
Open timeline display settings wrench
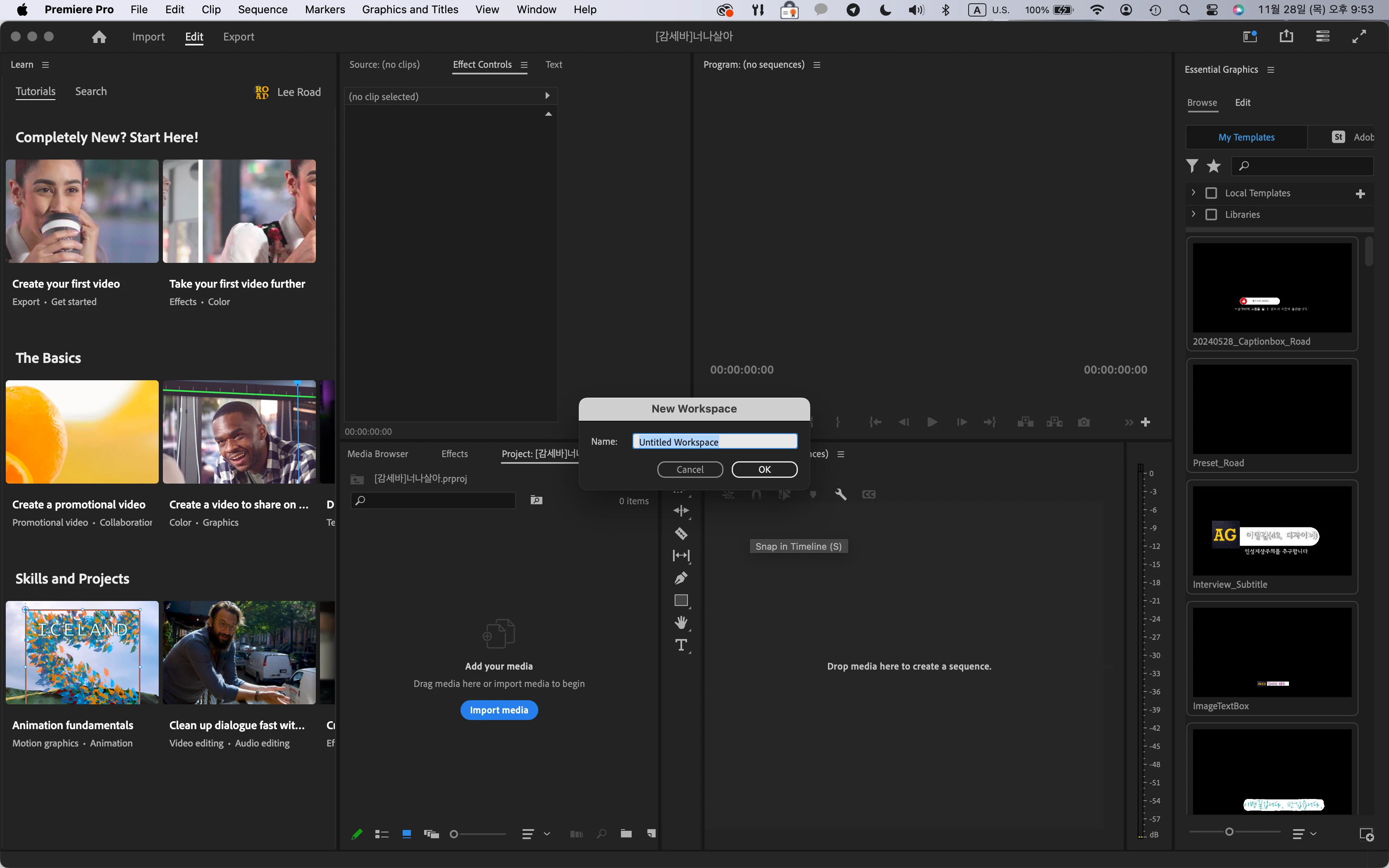coord(840,494)
